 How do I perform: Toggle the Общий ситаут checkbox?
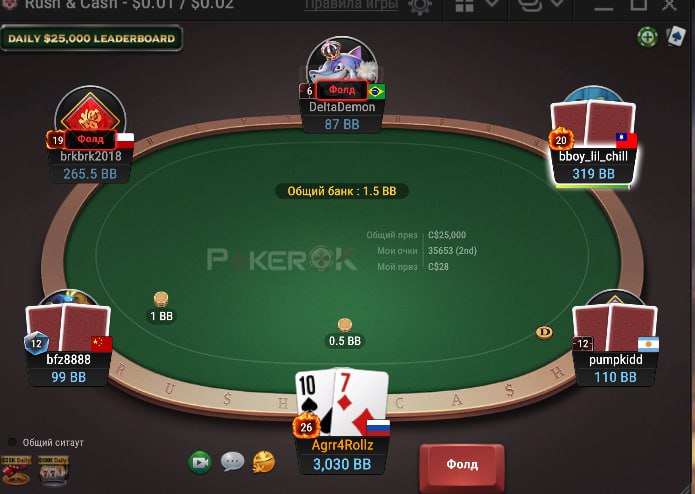[12, 442]
